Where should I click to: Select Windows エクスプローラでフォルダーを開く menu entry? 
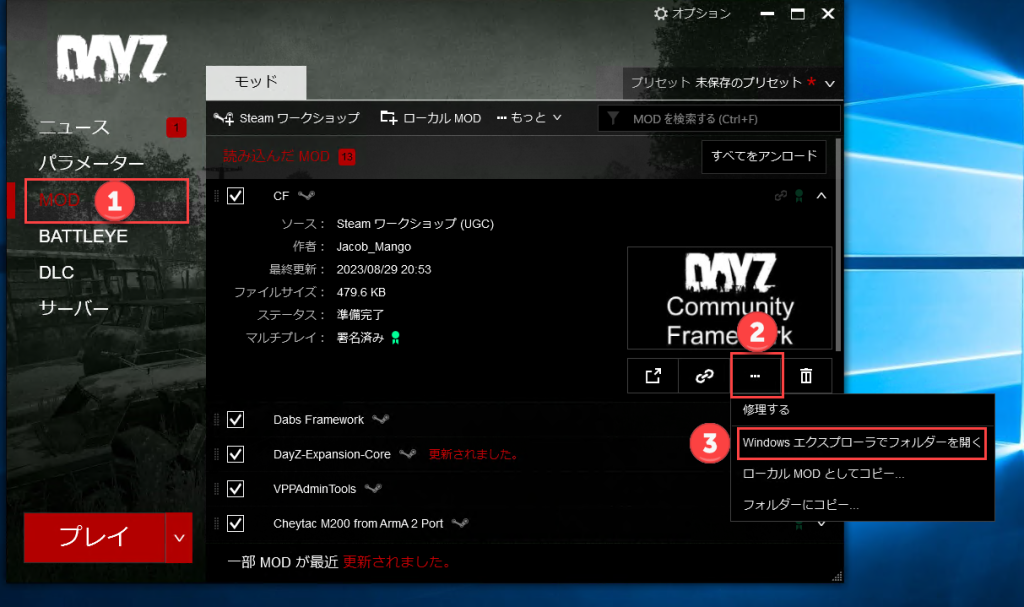coord(862,443)
